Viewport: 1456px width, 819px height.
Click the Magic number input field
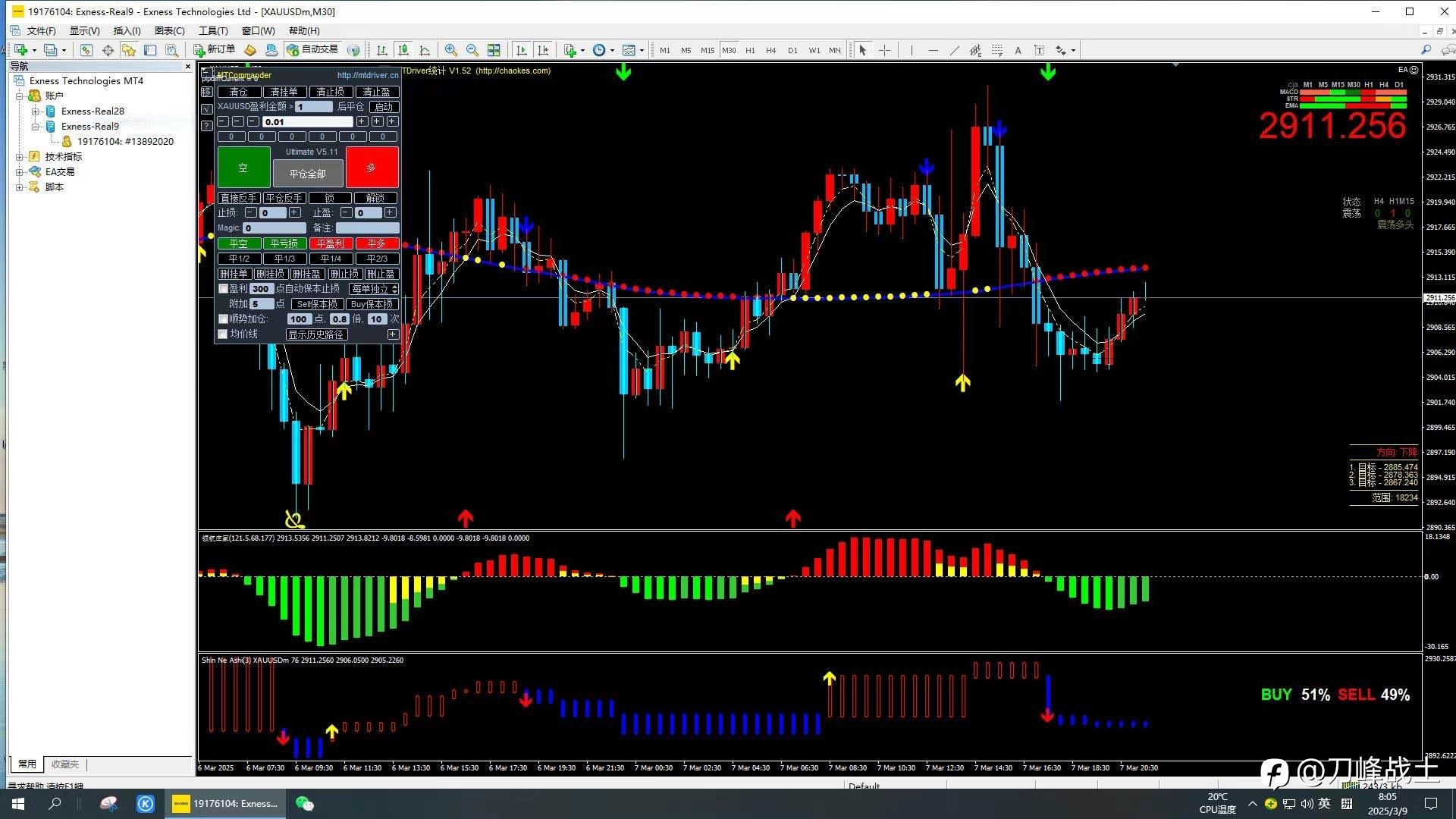coord(275,228)
